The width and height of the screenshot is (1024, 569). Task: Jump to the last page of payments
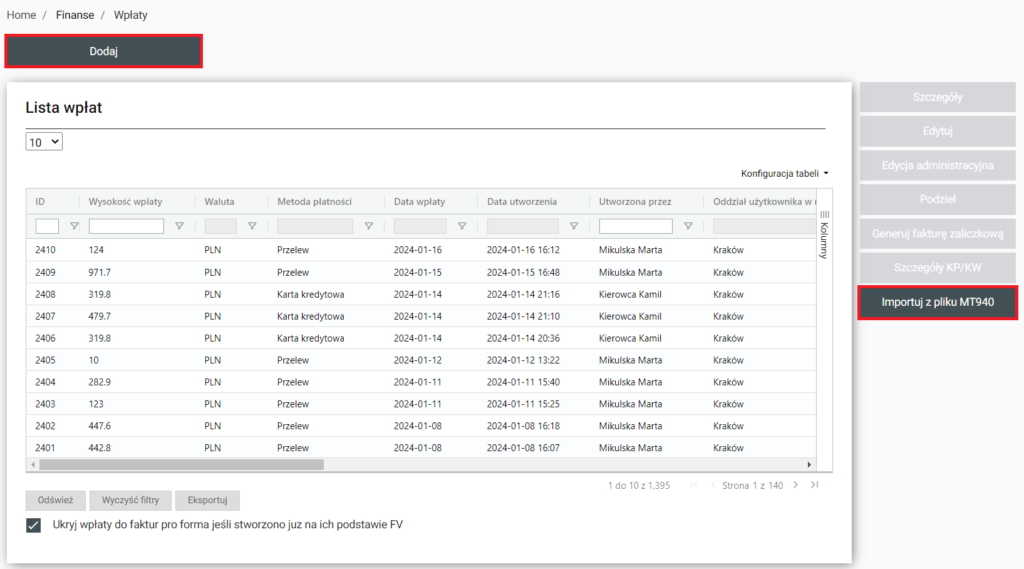(815, 485)
